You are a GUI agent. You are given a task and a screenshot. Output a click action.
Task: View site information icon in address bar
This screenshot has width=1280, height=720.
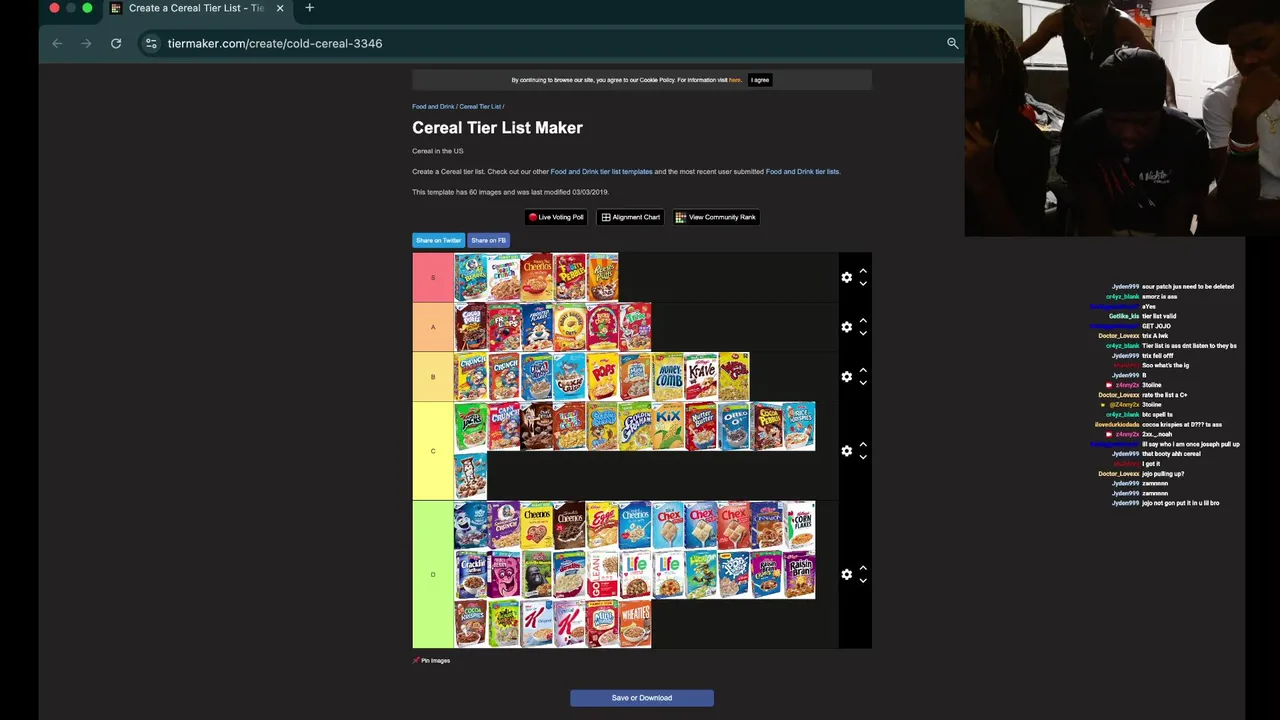pyautogui.click(x=151, y=43)
